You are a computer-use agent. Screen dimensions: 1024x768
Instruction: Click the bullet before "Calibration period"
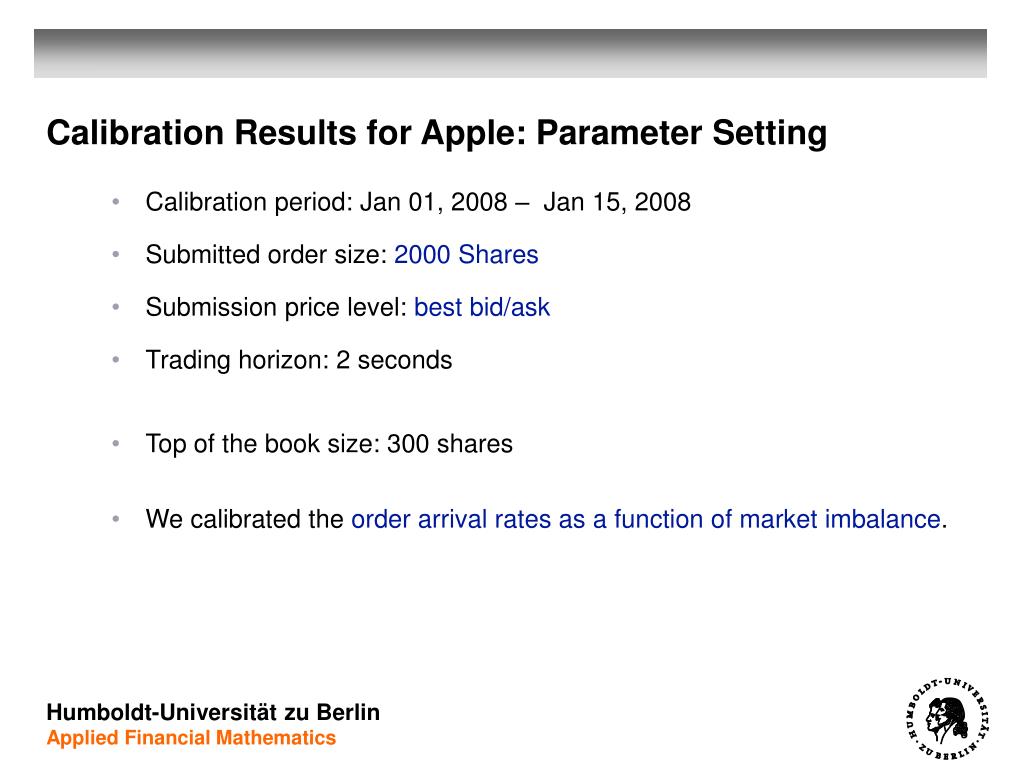pyautogui.click(x=116, y=202)
